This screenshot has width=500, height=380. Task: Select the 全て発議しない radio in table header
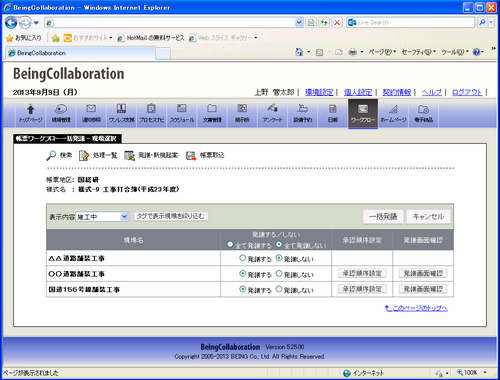coord(279,244)
